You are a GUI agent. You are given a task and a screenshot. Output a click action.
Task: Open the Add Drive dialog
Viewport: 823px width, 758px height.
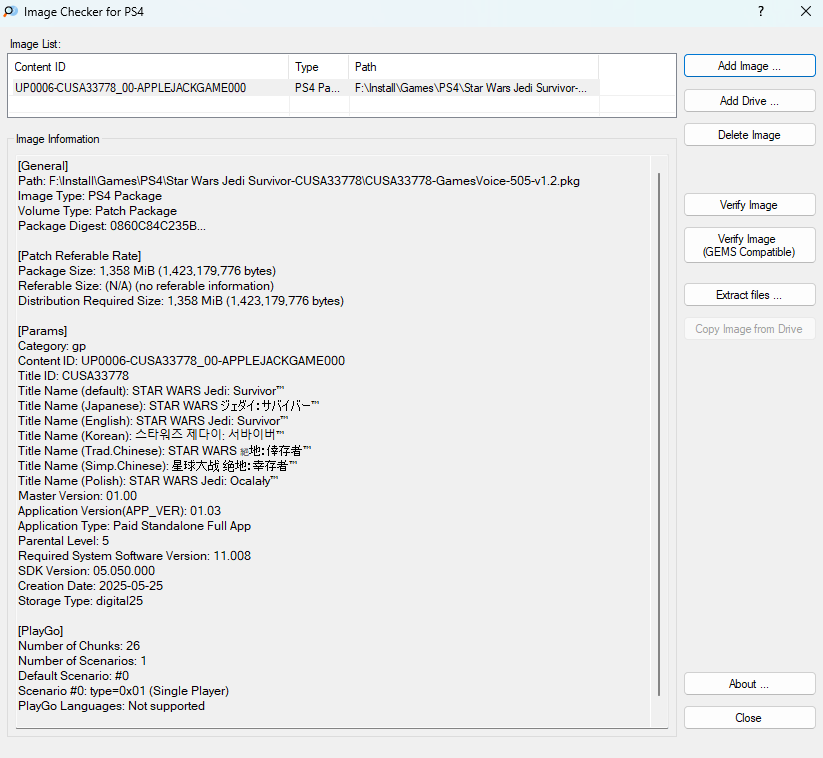pos(749,101)
